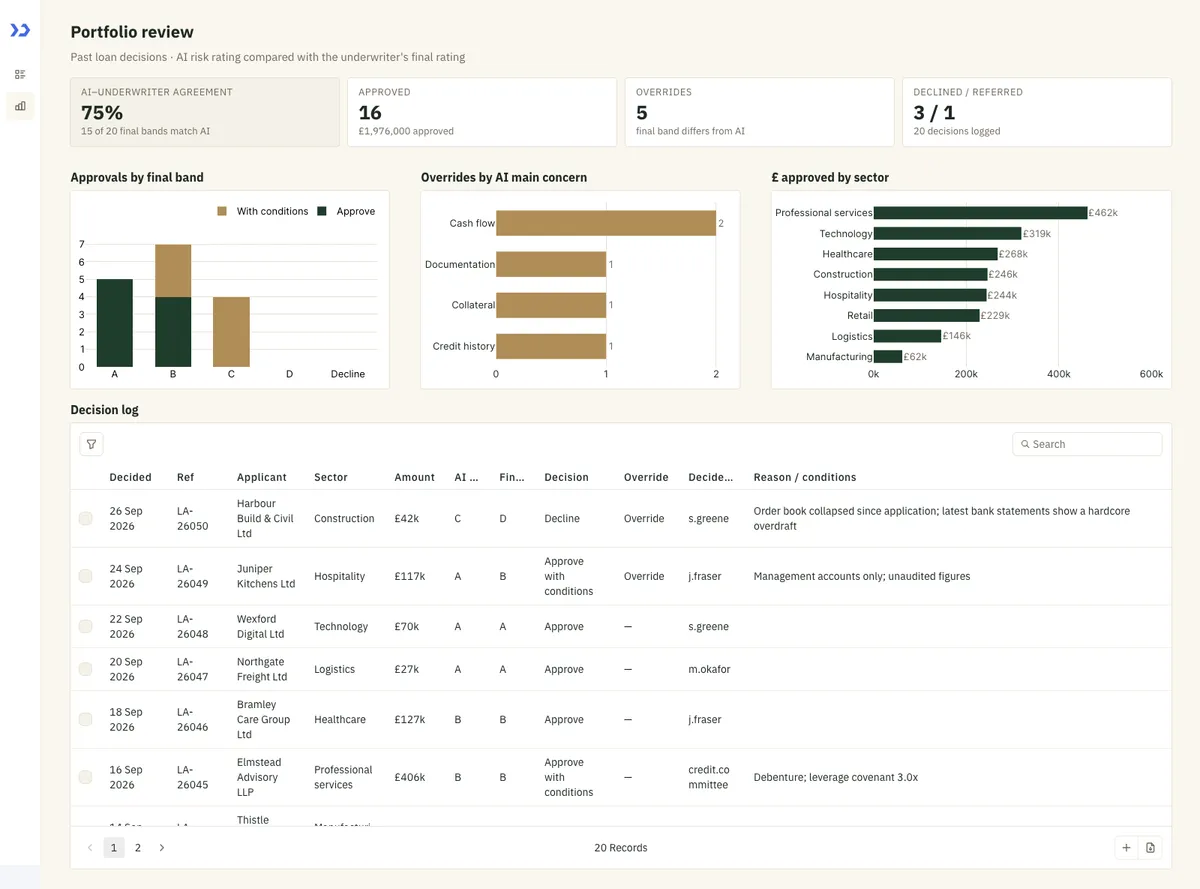Image resolution: width=1200 pixels, height=889 pixels.
Task: Click applicant 'Harbour Build & Civil Ltd'
Action: coord(265,518)
